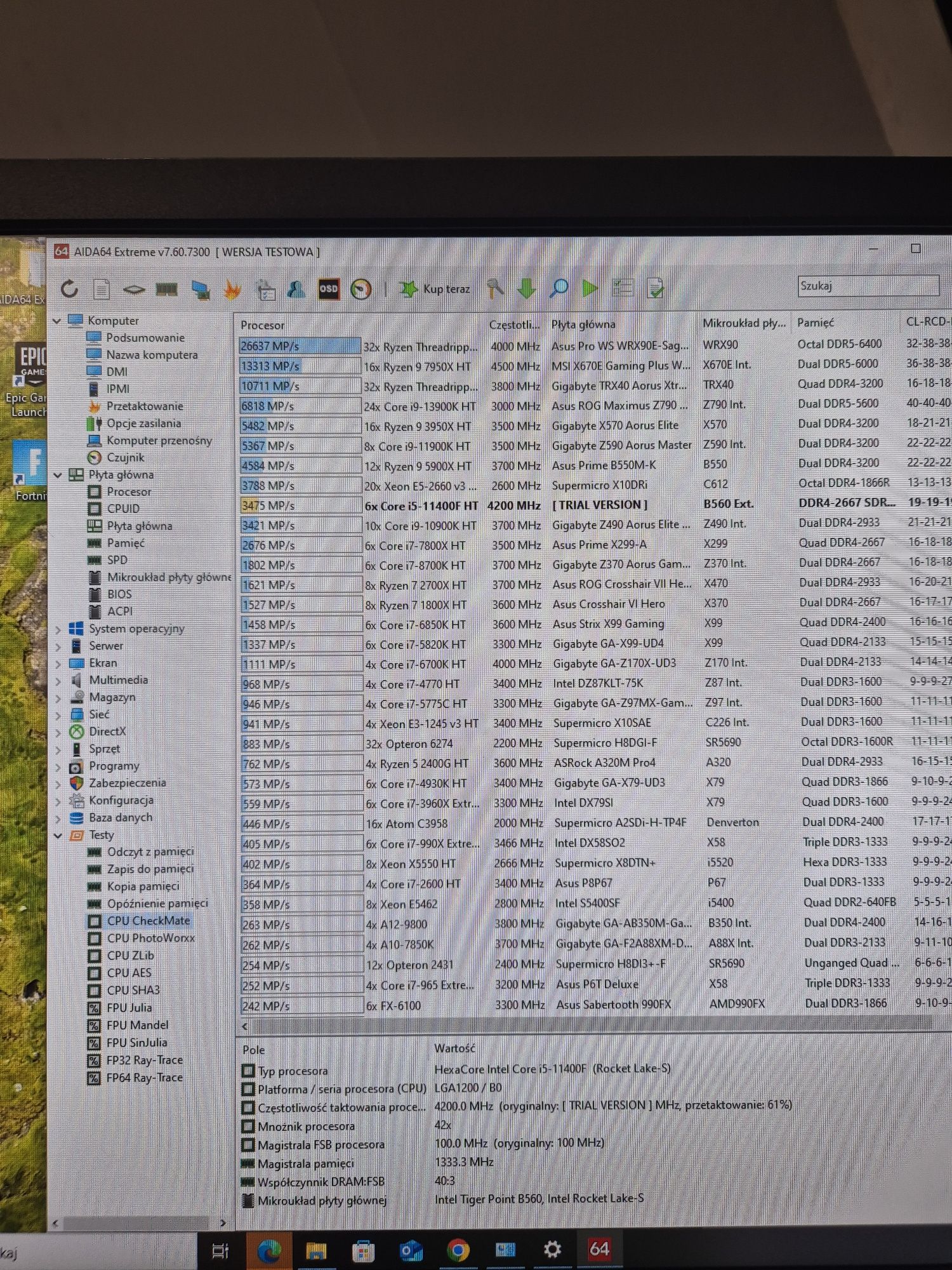952x1270 pixels.
Task: Collapse the Testy tree node
Action: coord(58,835)
